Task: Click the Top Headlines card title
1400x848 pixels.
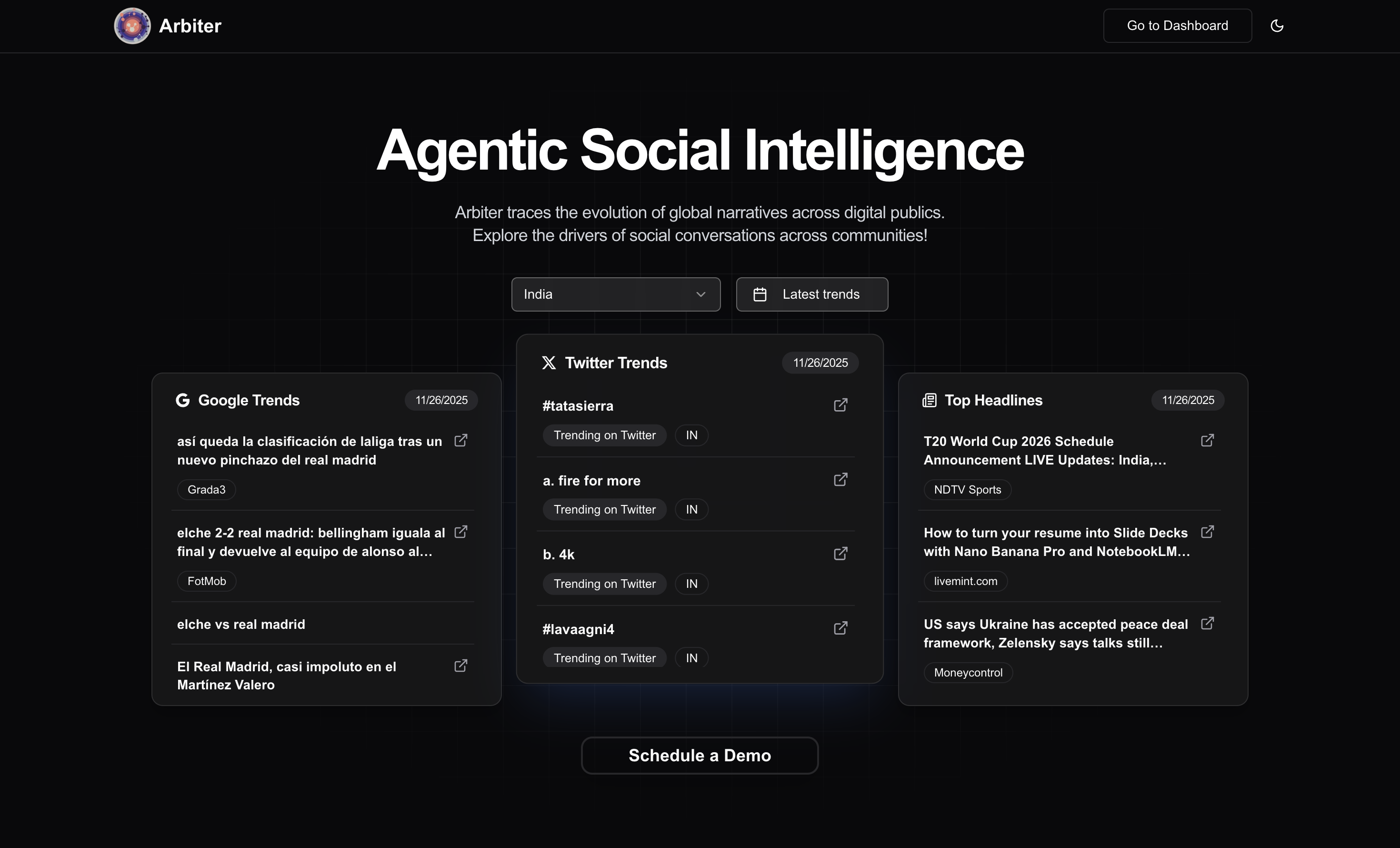Action: click(993, 400)
